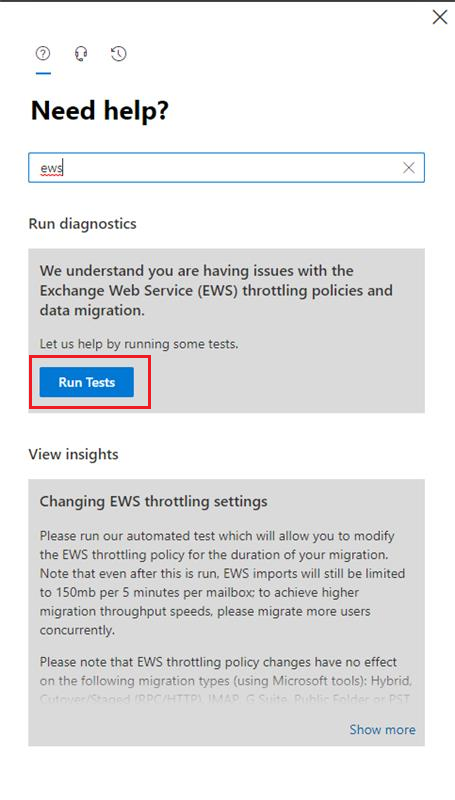Screen dimensions: 455x800
Task: Clear the search box with the X
Action: tap(409, 167)
